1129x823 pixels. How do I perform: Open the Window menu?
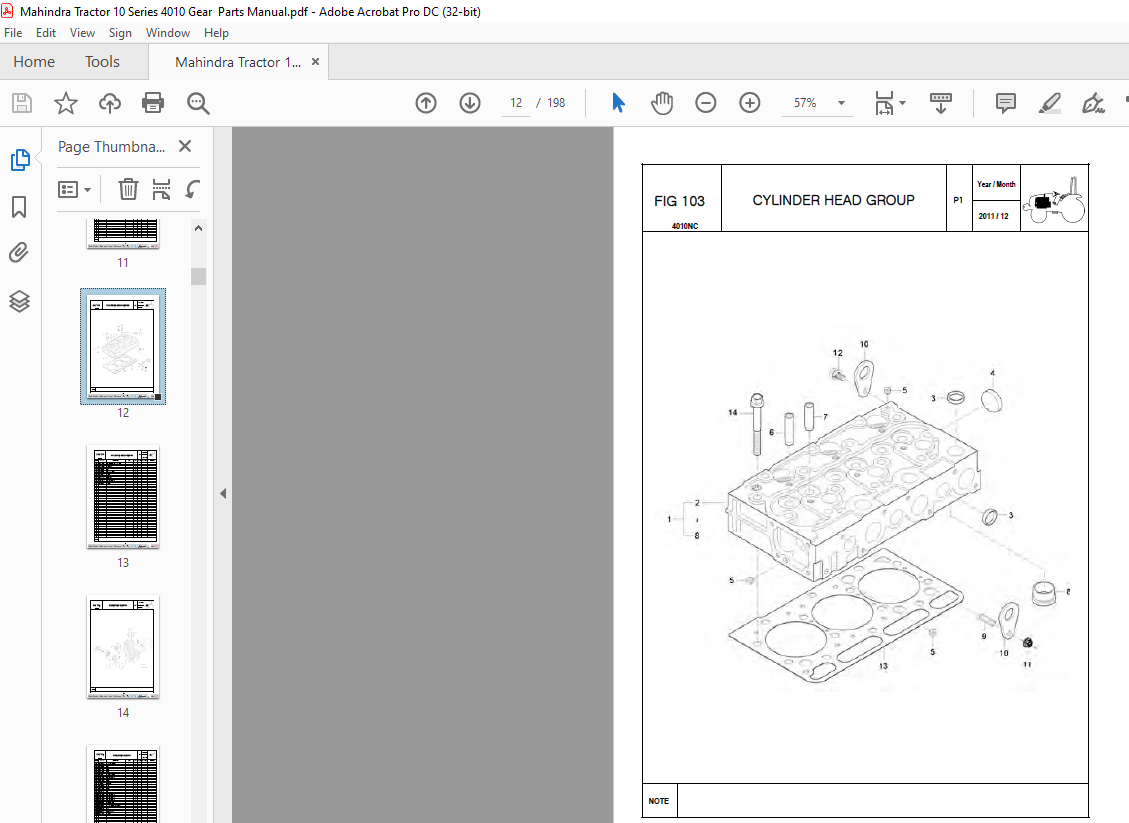point(168,32)
